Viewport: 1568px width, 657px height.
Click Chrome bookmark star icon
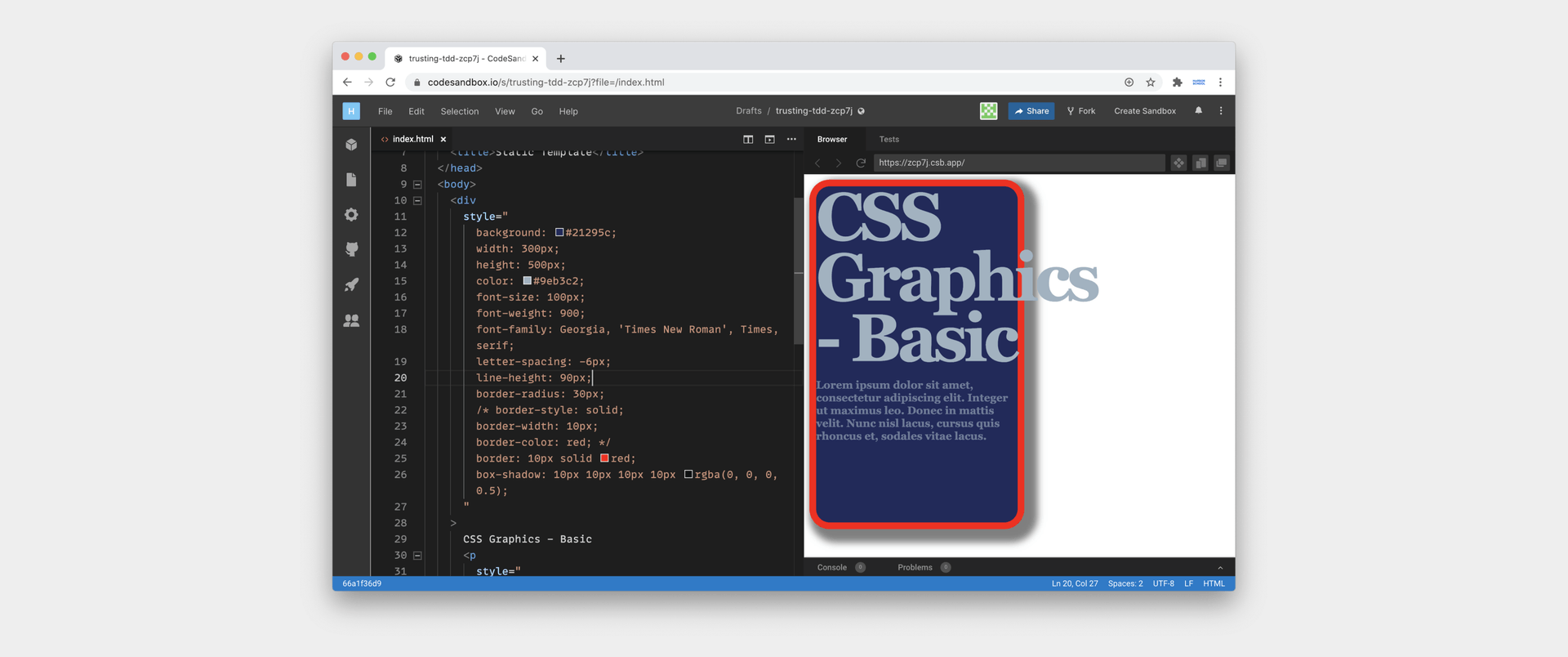[1151, 82]
